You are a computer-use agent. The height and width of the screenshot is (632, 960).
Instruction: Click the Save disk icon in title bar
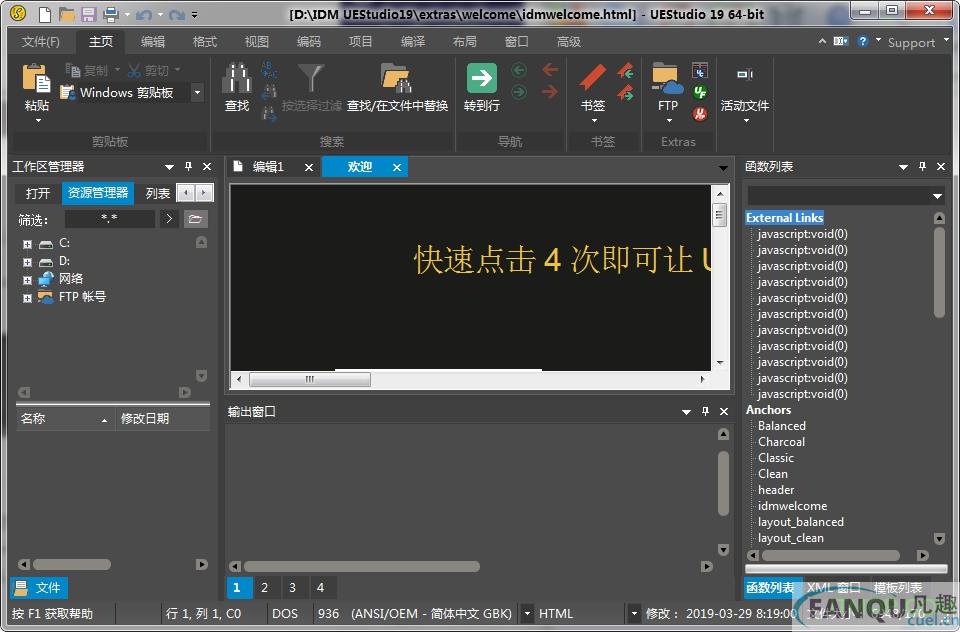coord(89,13)
